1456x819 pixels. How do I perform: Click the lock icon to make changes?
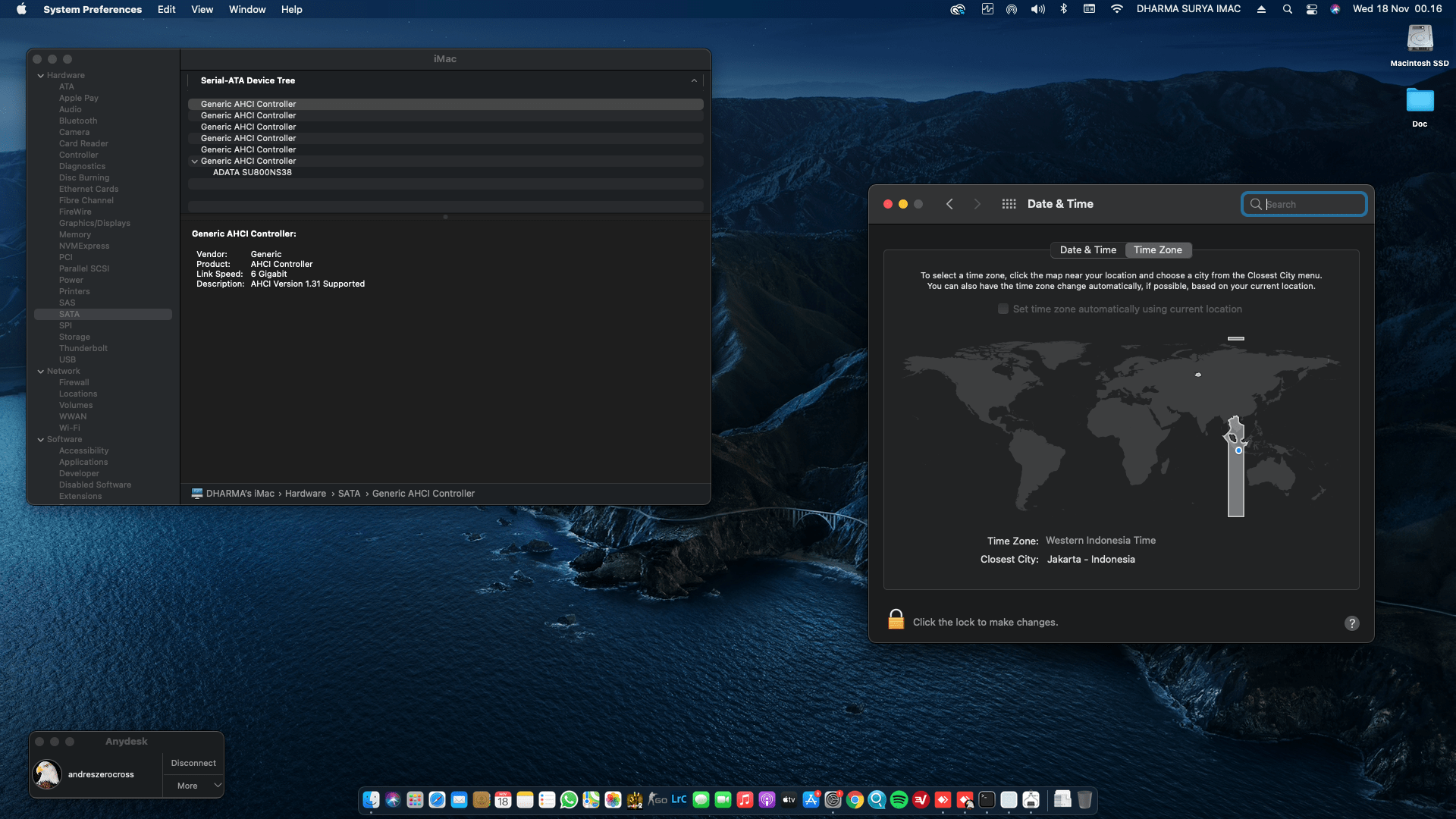896,620
